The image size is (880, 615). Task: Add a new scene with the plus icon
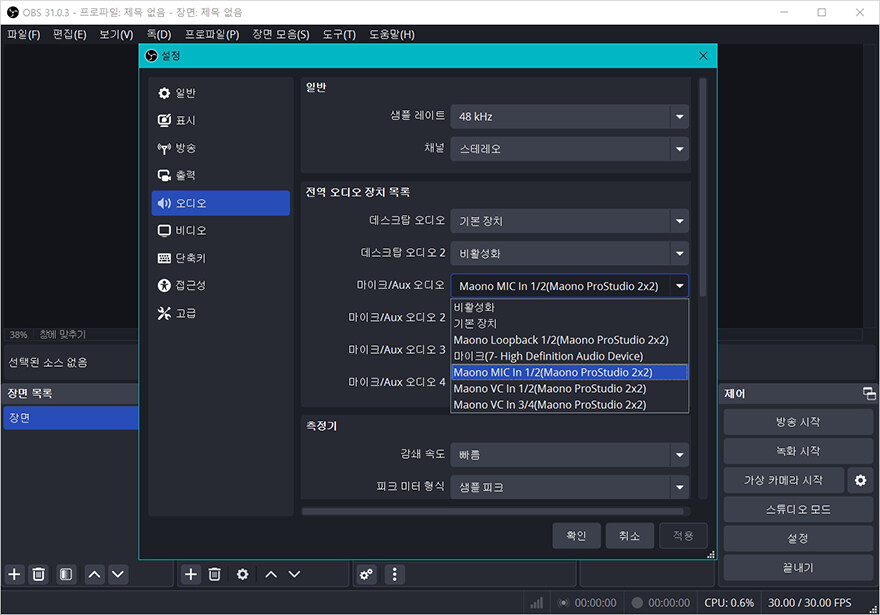pyautogui.click(x=14, y=574)
